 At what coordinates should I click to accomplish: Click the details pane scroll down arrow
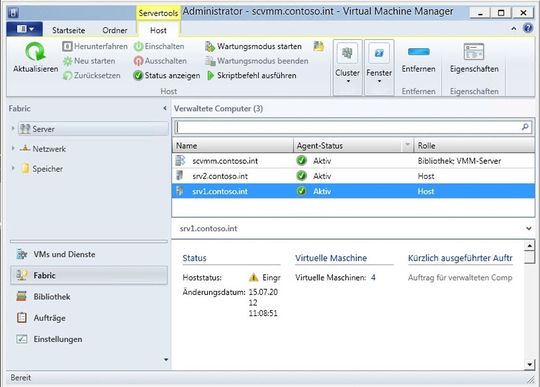[529, 364]
